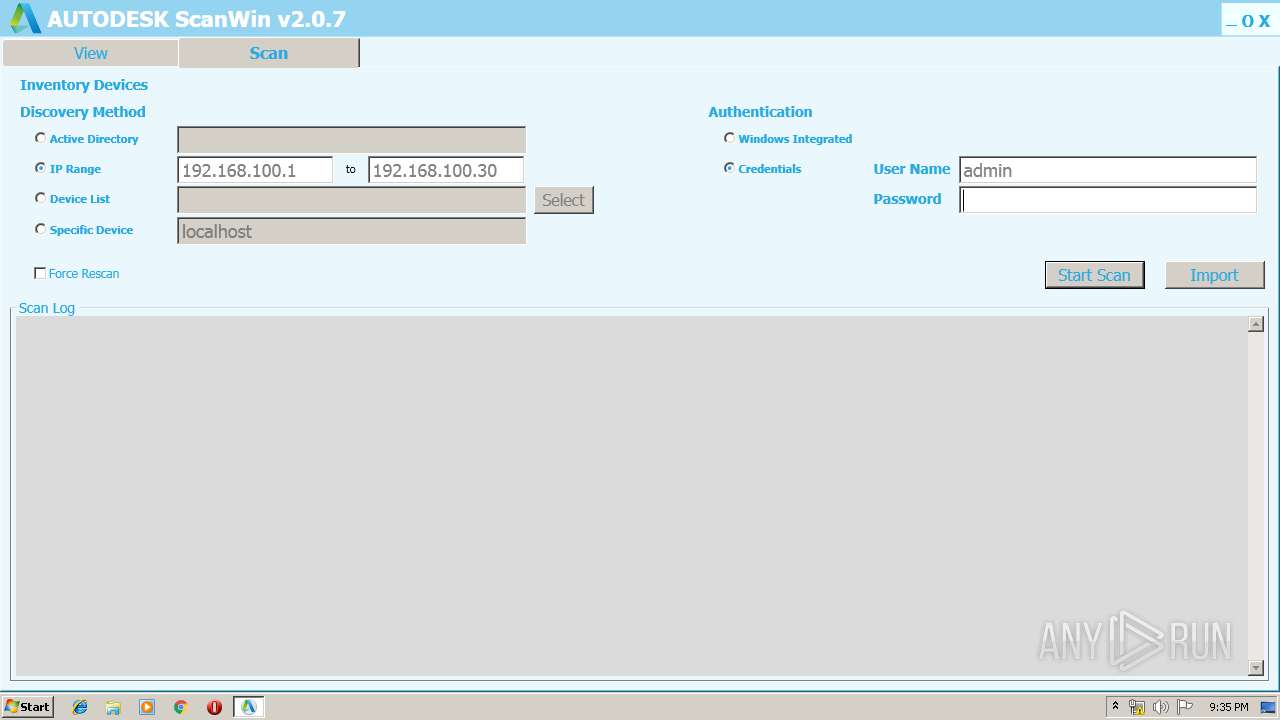
Task: Select the ScanWin taskbar item
Action: 249,707
